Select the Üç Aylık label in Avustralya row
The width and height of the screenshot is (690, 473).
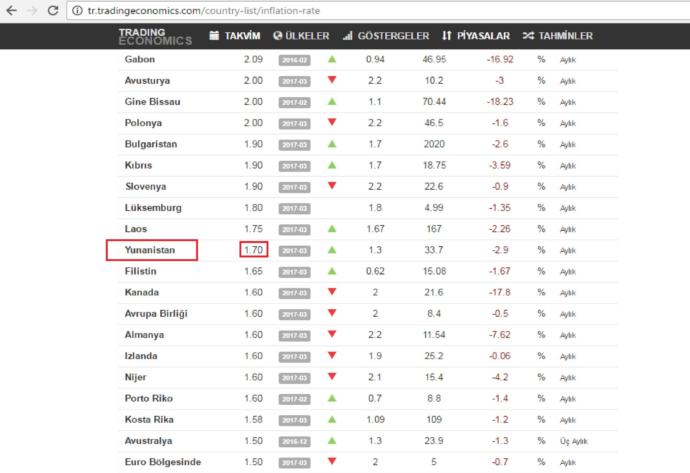pyautogui.click(x=574, y=441)
